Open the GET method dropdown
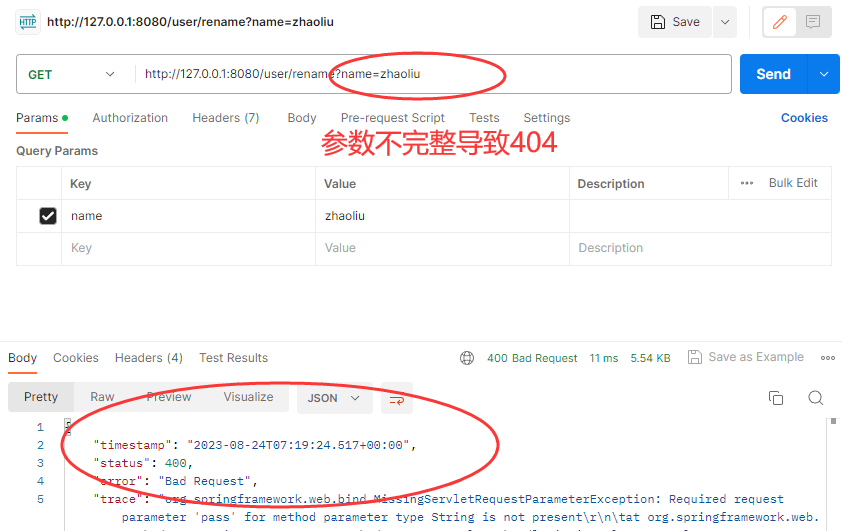Image resolution: width=842 pixels, height=531 pixels. (71, 74)
